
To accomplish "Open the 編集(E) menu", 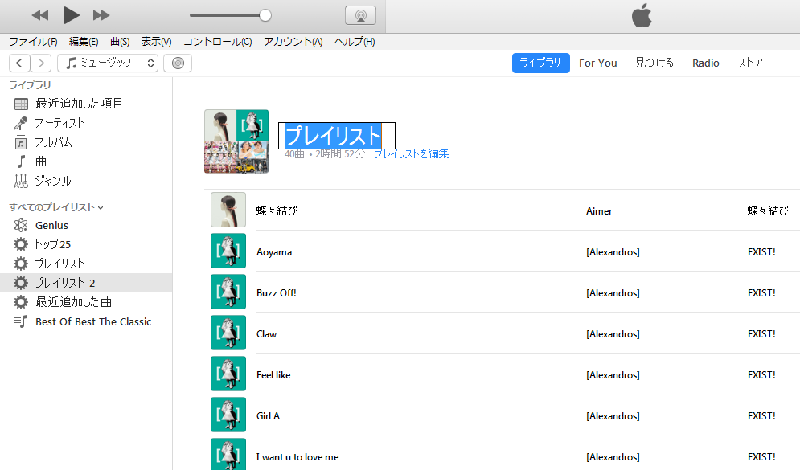I will (x=83, y=42).
